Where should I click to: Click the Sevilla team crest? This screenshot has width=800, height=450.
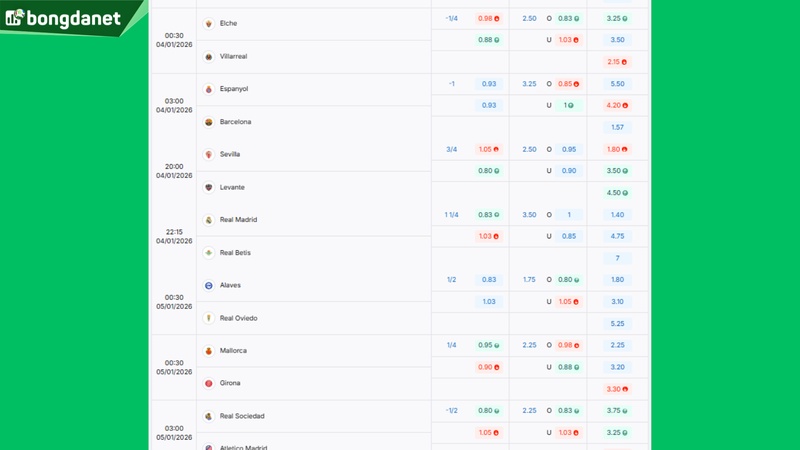pyautogui.click(x=209, y=155)
